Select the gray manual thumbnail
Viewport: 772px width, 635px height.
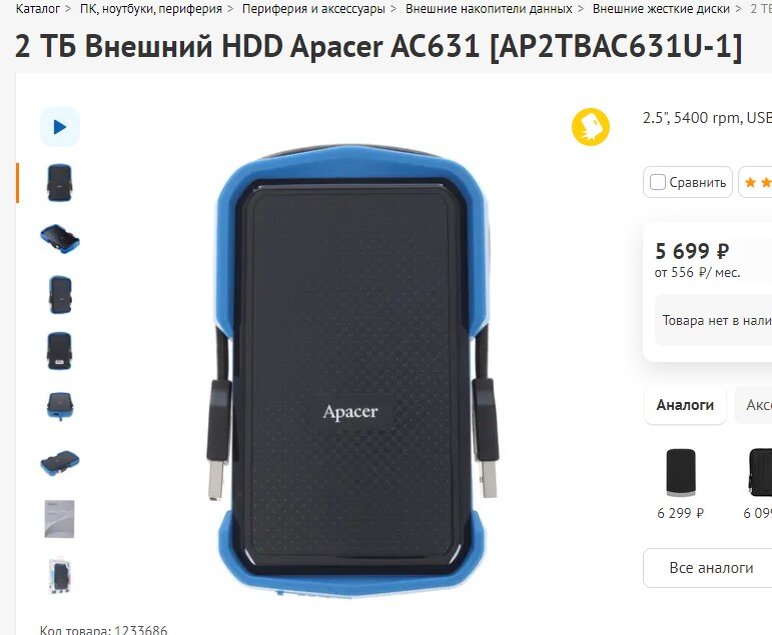60,519
